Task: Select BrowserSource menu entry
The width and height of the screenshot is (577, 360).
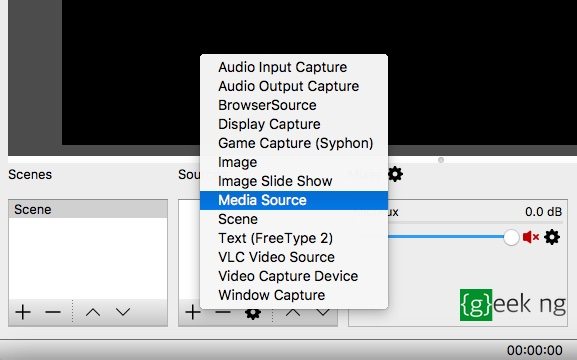Action: click(x=294, y=105)
